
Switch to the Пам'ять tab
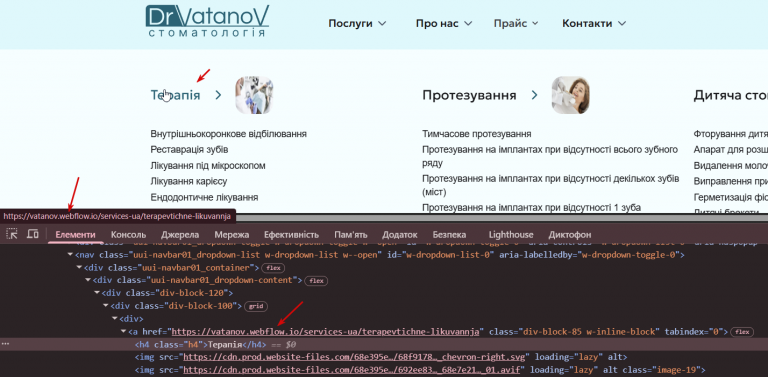(351, 235)
